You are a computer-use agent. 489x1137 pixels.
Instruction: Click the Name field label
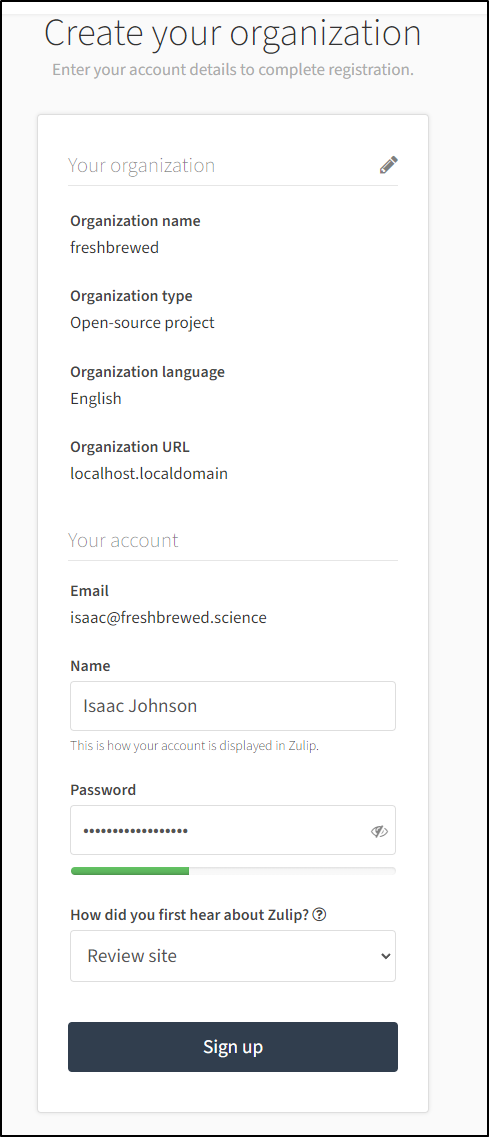[x=90, y=666]
